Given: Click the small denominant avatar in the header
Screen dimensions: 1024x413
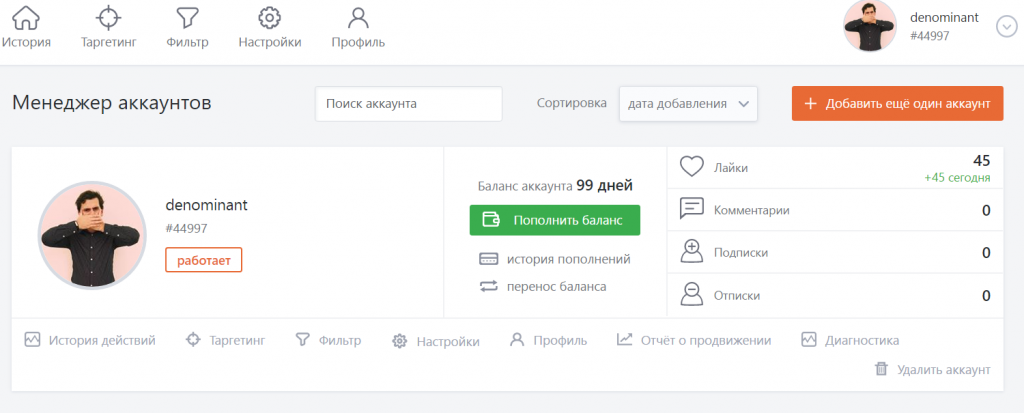Looking at the screenshot, I should tap(870, 26).
